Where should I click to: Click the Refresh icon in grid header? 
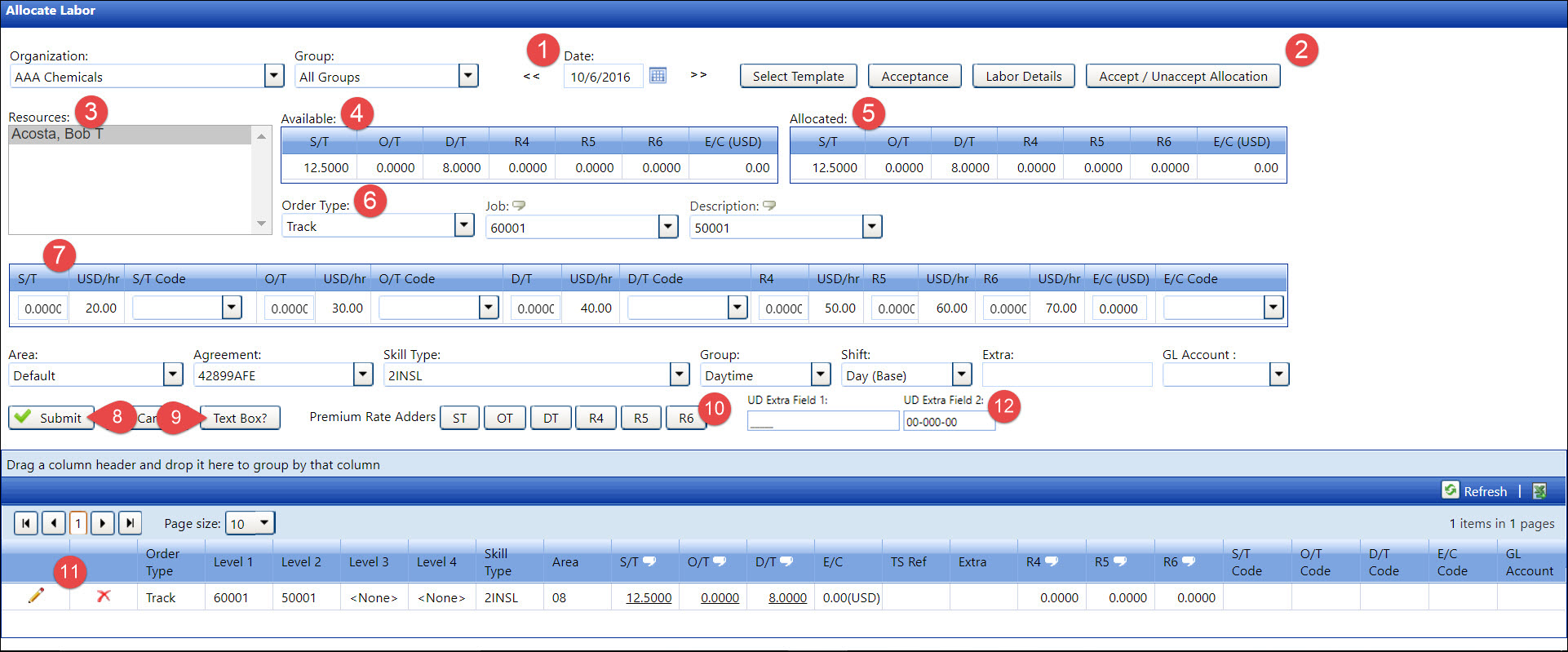point(1451,490)
